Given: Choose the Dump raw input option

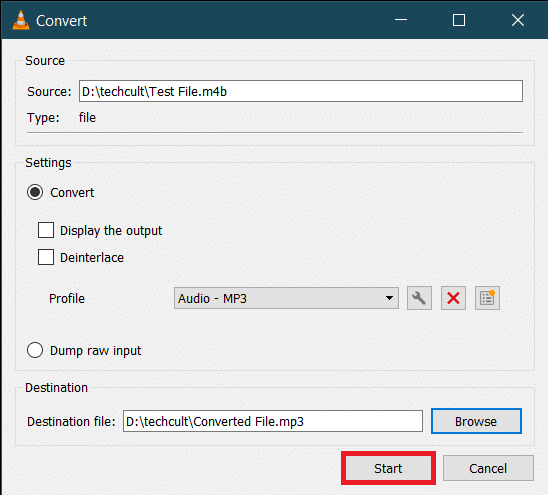Looking at the screenshot, I should coord(35,350).
